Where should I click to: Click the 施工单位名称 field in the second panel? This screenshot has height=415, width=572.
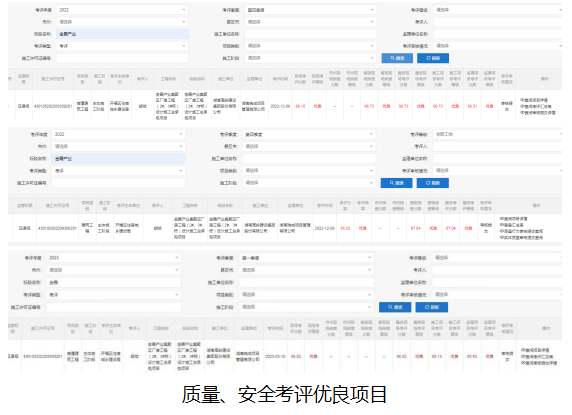309,159
